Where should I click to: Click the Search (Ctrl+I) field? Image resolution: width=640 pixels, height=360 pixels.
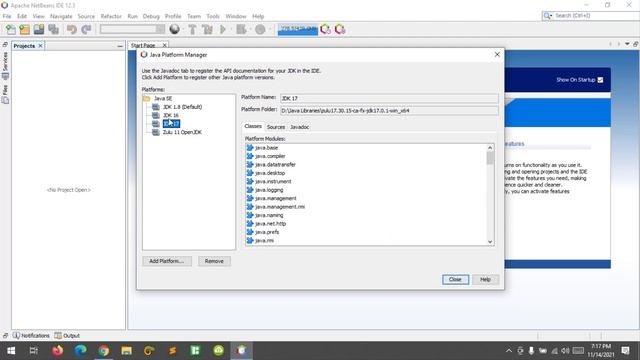tap(596, 16)
